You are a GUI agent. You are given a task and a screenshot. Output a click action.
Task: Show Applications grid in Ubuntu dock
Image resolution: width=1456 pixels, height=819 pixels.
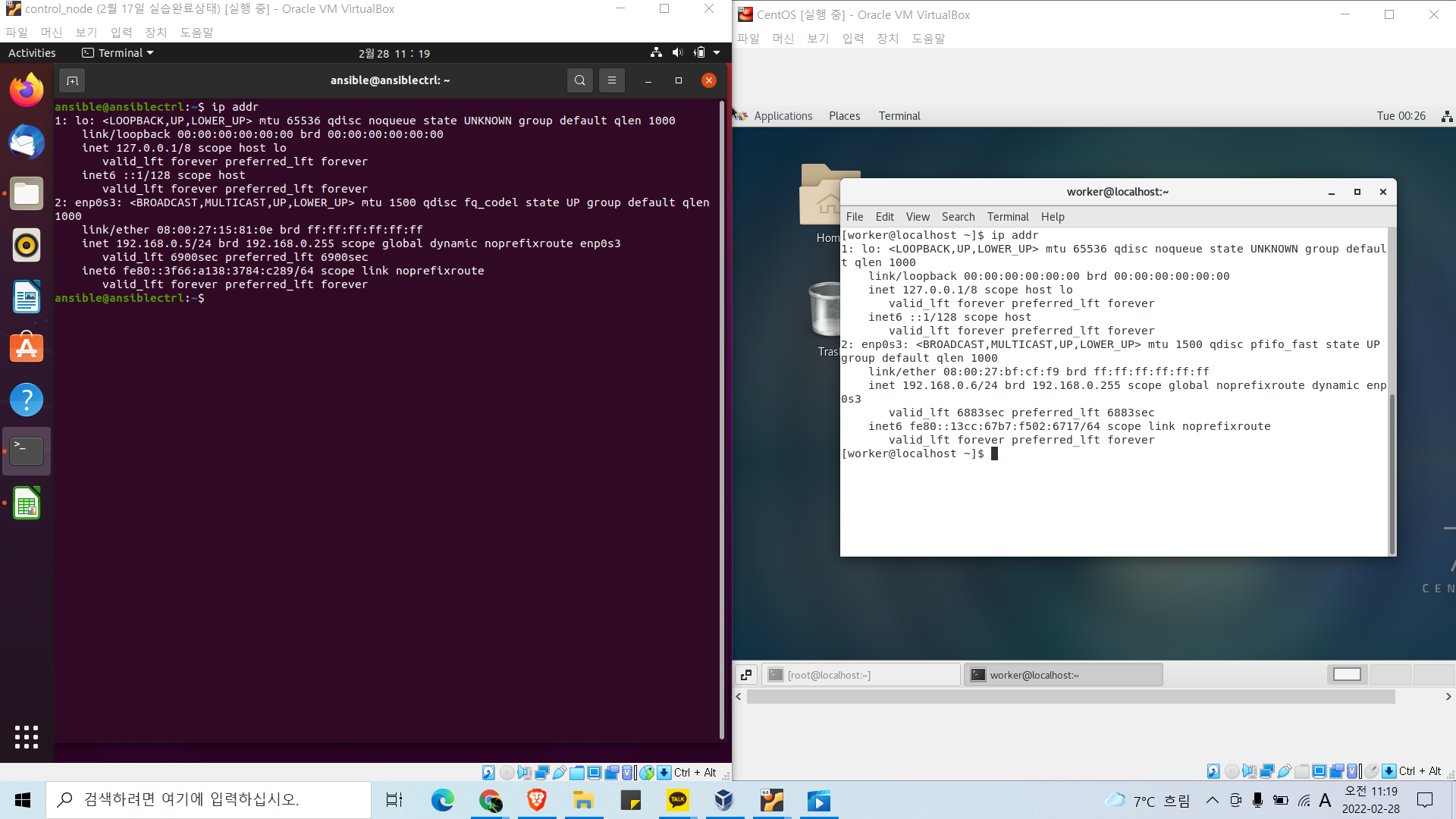point(27,736)
